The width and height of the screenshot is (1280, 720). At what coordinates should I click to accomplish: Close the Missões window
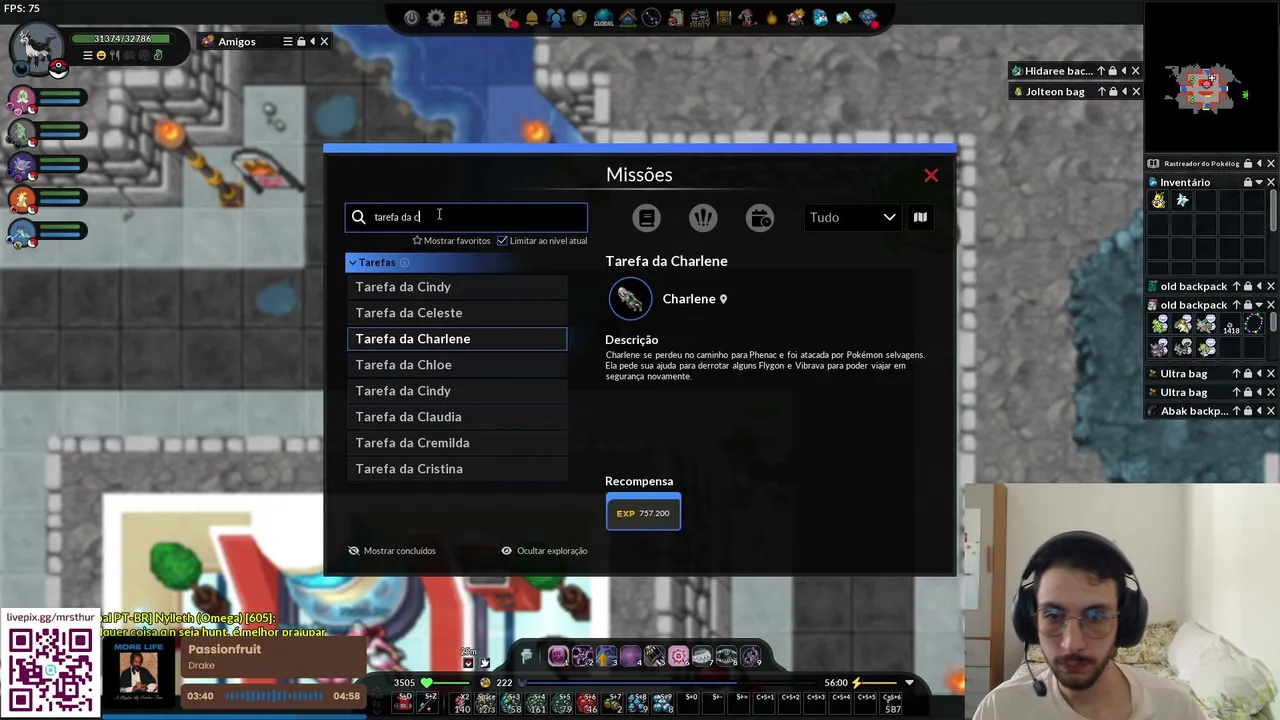931,176
